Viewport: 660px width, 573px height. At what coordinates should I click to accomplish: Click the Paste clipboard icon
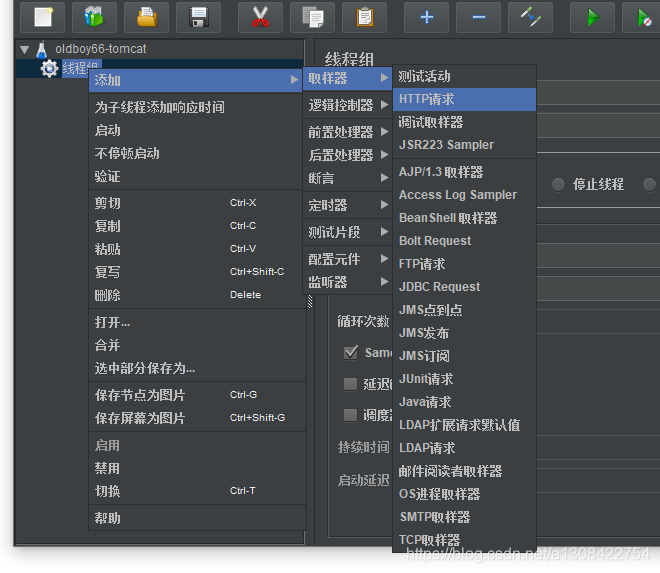(365, 17)
